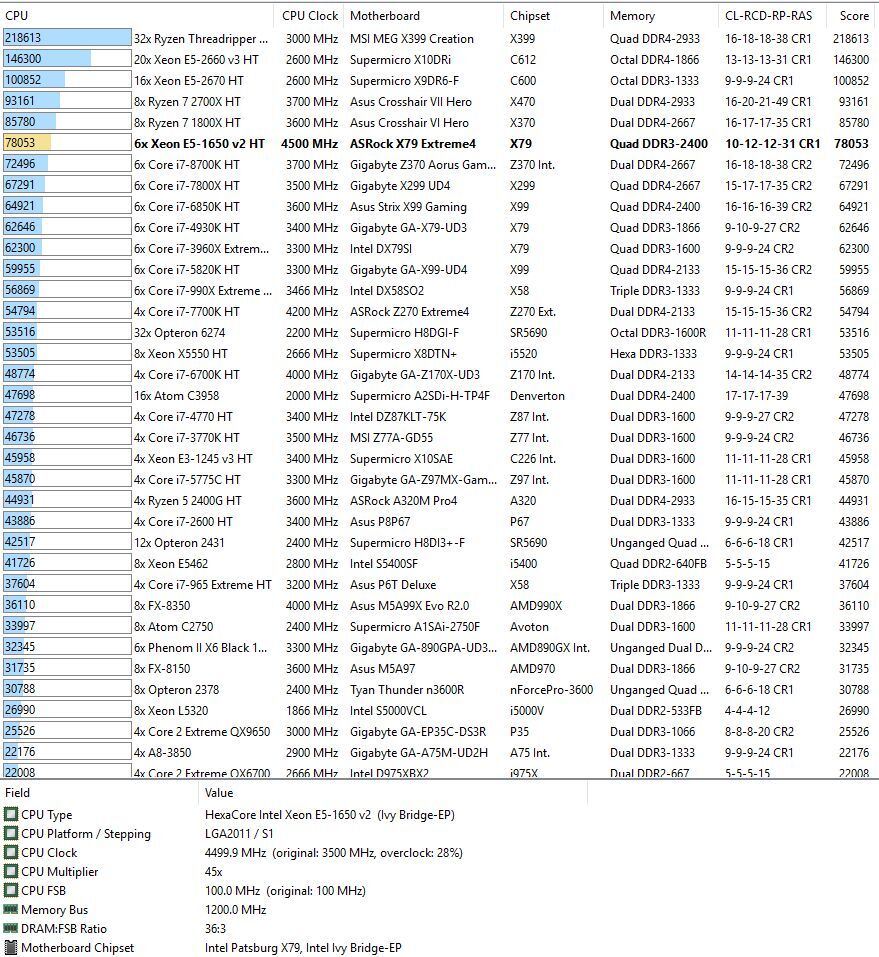The height and width of the screenshot is (957, 879).
Task: Sort by the CL-RCD-RP-RAS column header
Action: pyautogui.click(x=769, y=16)
